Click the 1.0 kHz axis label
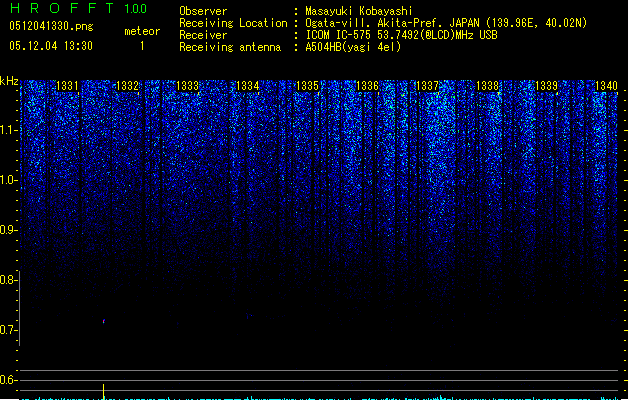 click(x=8, y=180)
